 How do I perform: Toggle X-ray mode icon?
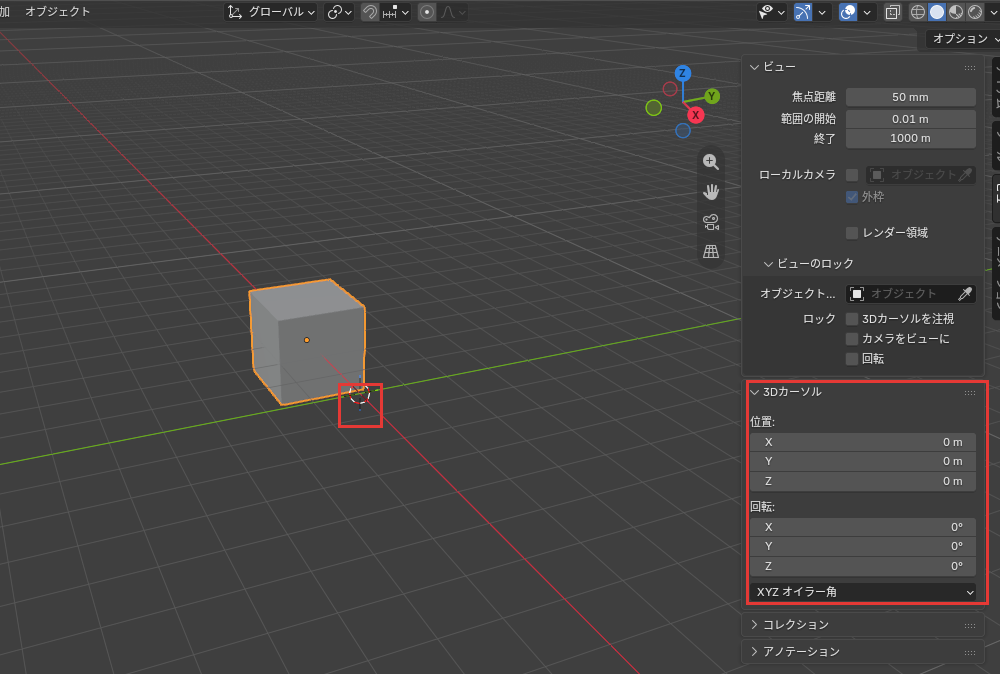coord(893,12)
